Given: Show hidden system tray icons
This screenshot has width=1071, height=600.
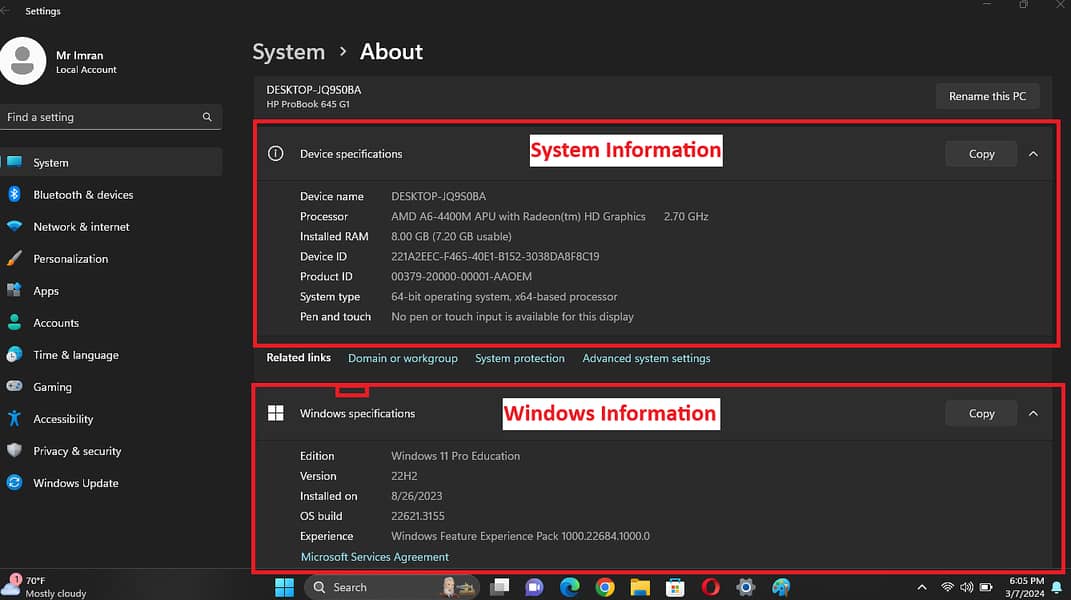Looking at the screenshot, I should (x=921, y=587).
